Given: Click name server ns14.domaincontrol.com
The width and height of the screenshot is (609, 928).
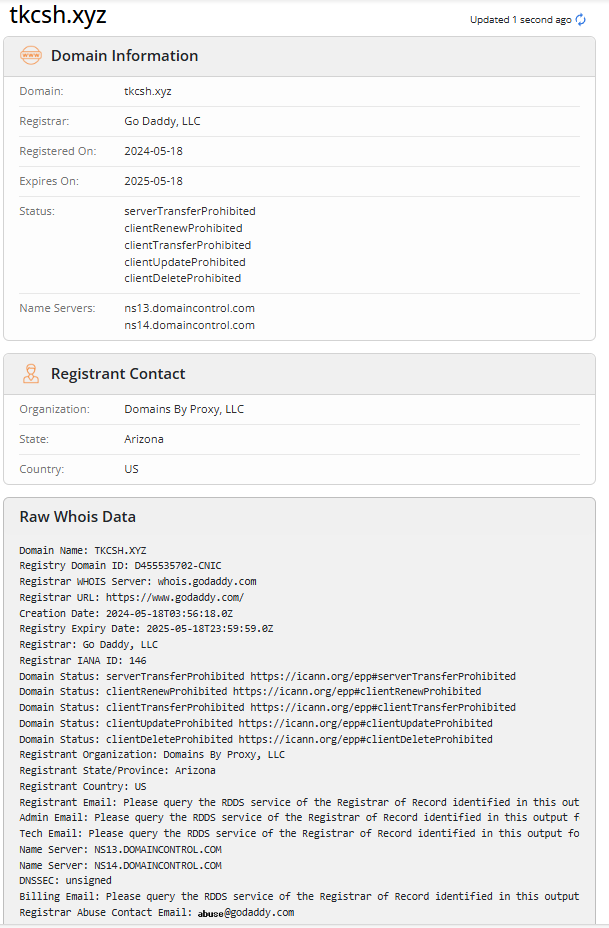Looking at the screenshot, I should point(189,325).
